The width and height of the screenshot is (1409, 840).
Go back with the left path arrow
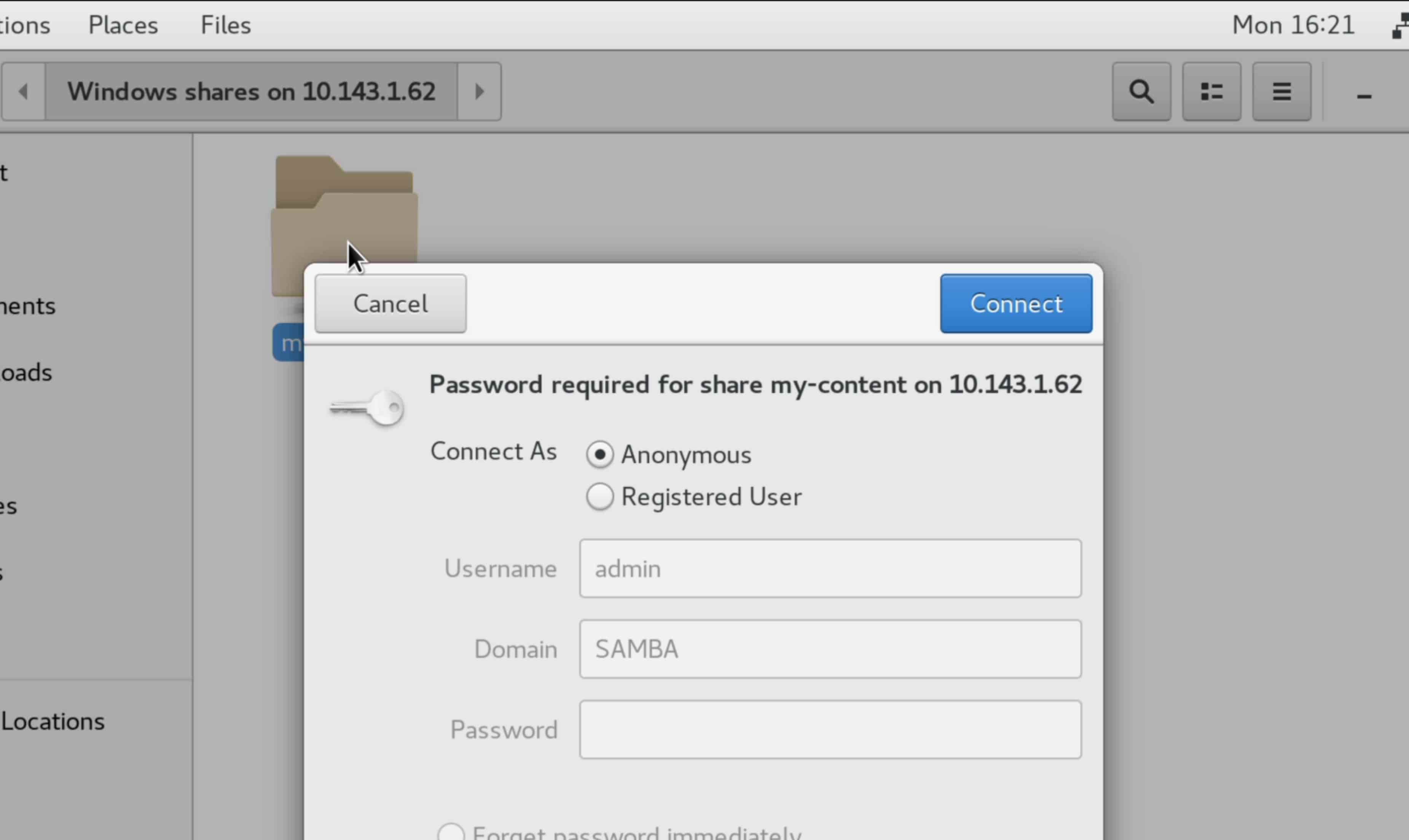click(23, 92)
